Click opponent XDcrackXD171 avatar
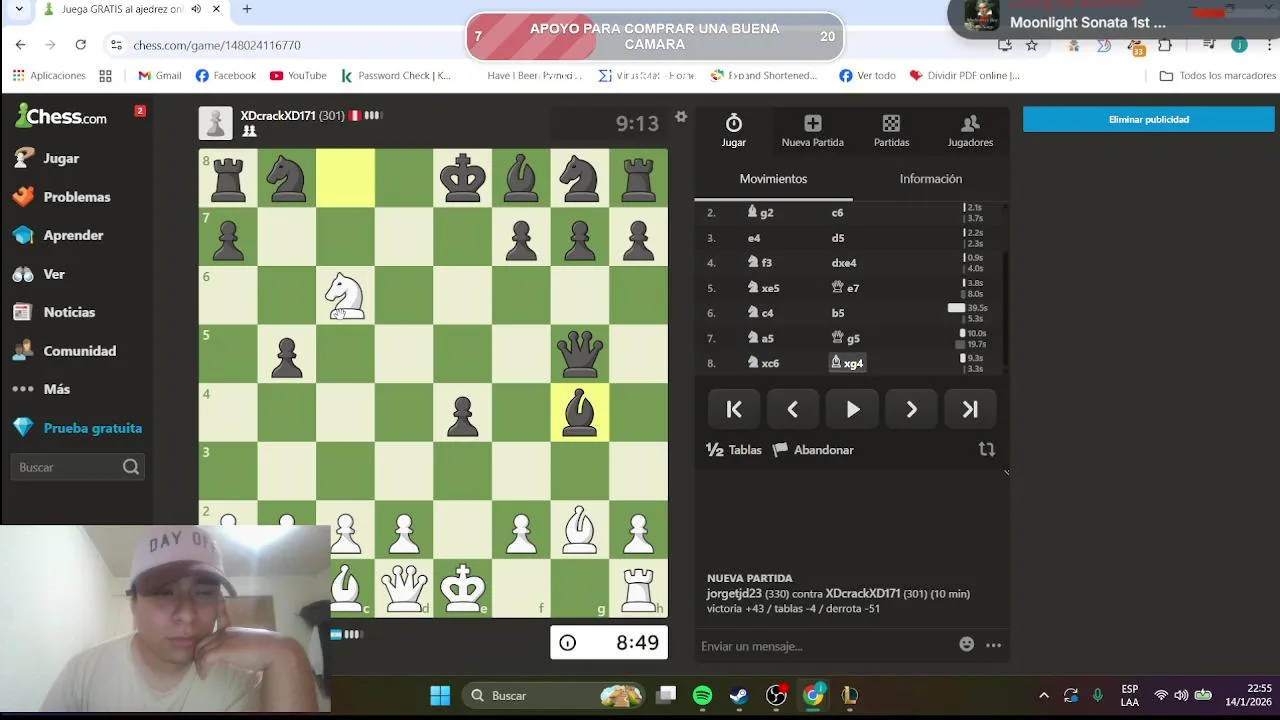The height and width of the screenshot is (720, 1280). [x=215, y=123]
